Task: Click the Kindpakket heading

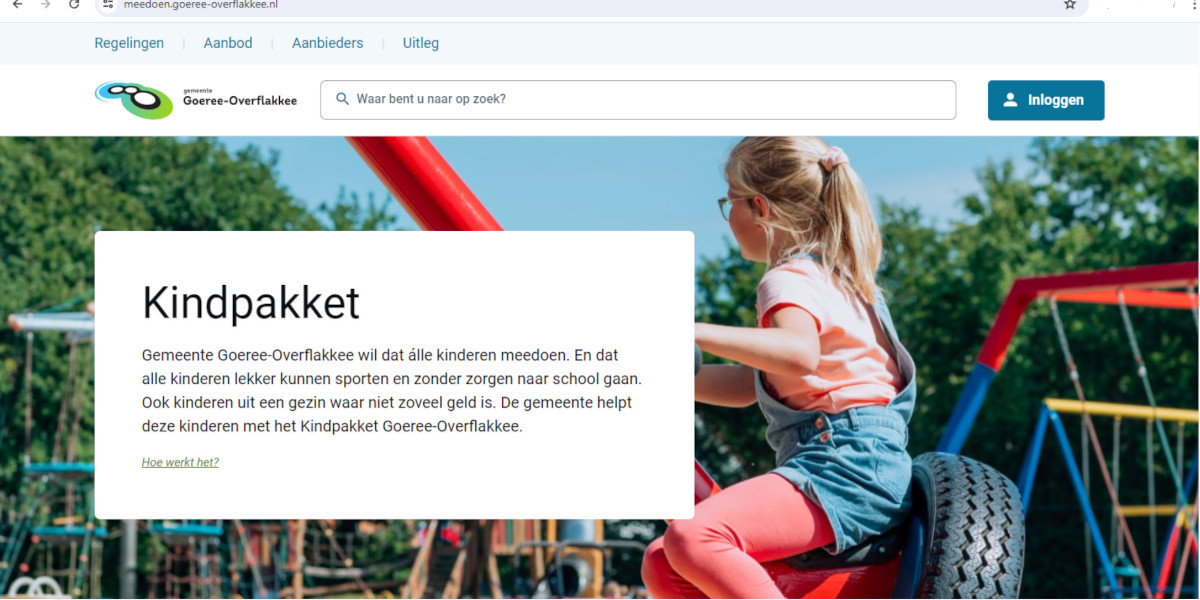Action: point(251,302)
